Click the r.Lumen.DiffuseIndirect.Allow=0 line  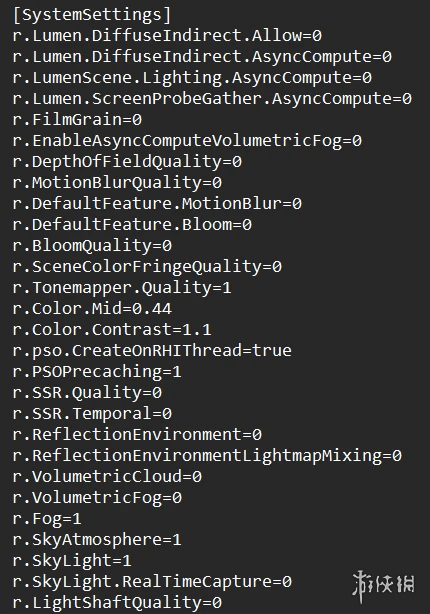[x=167, y=36]
